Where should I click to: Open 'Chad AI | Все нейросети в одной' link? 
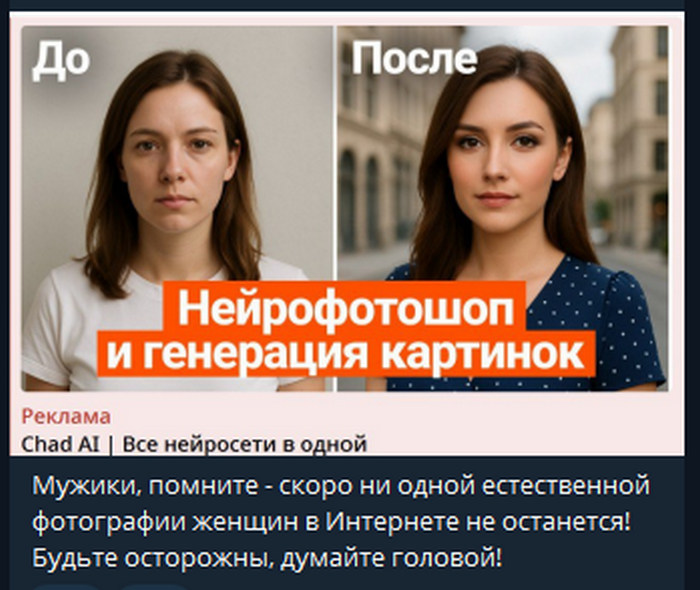(194, 444)
